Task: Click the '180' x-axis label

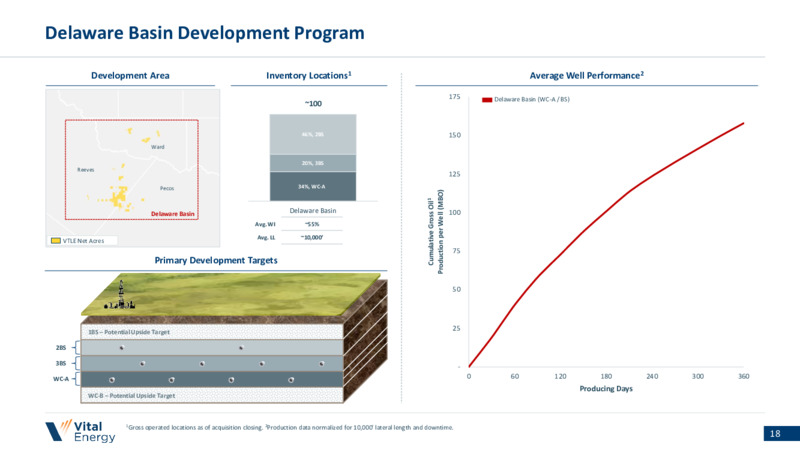Action: [606, 377]
